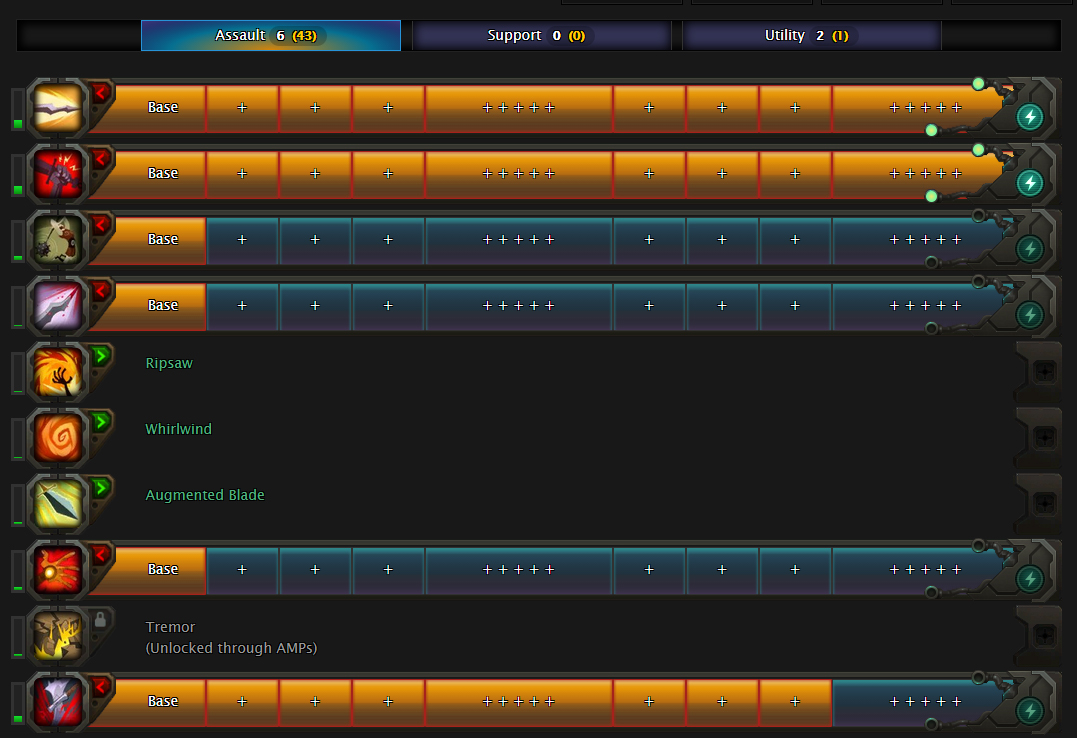The height and width of the screenshot is (738, 1077).
Task: Click the locked Tremor ability icon
Action: click(52, 635)
